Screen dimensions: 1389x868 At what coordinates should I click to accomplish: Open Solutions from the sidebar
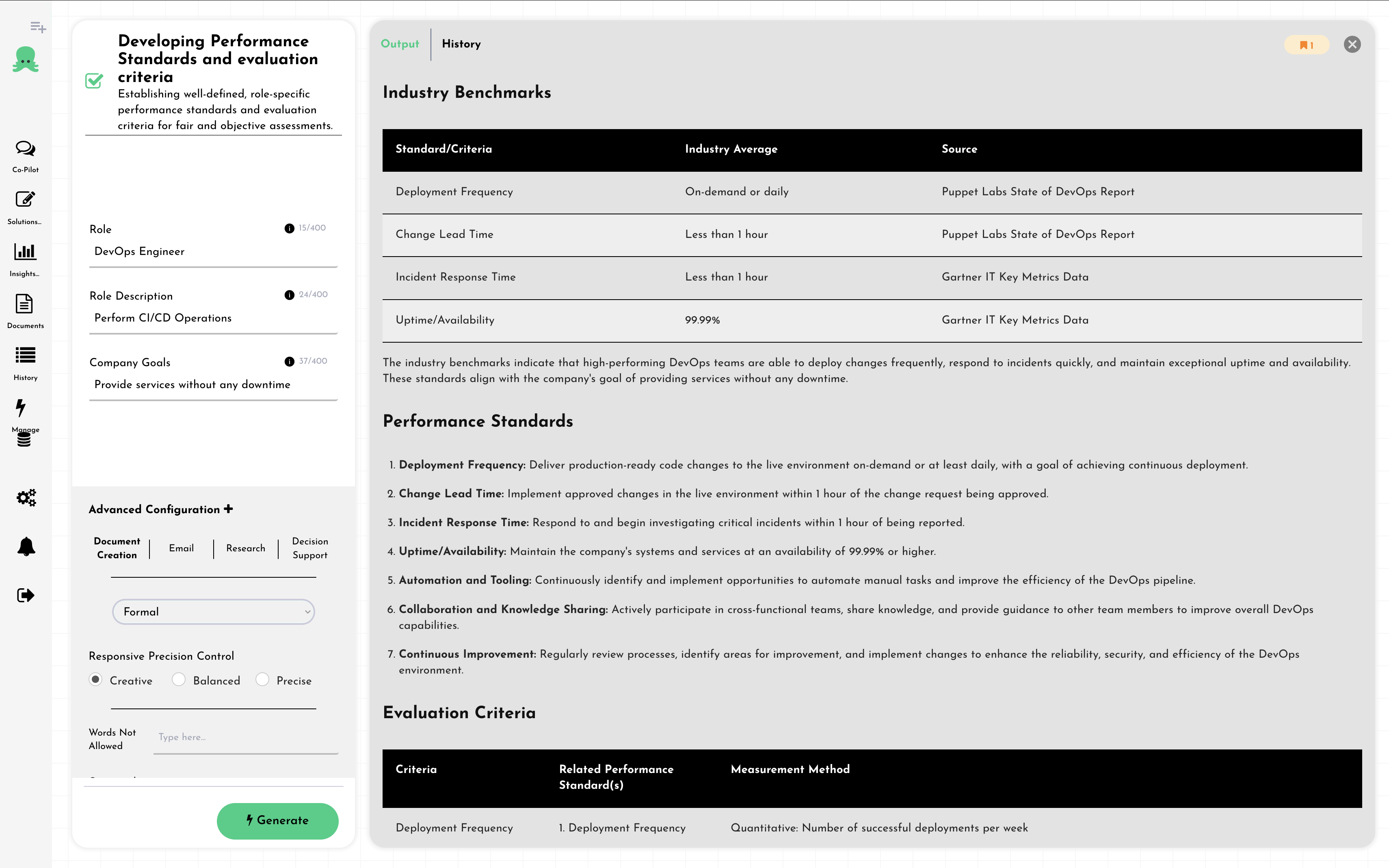coord(25,200)
